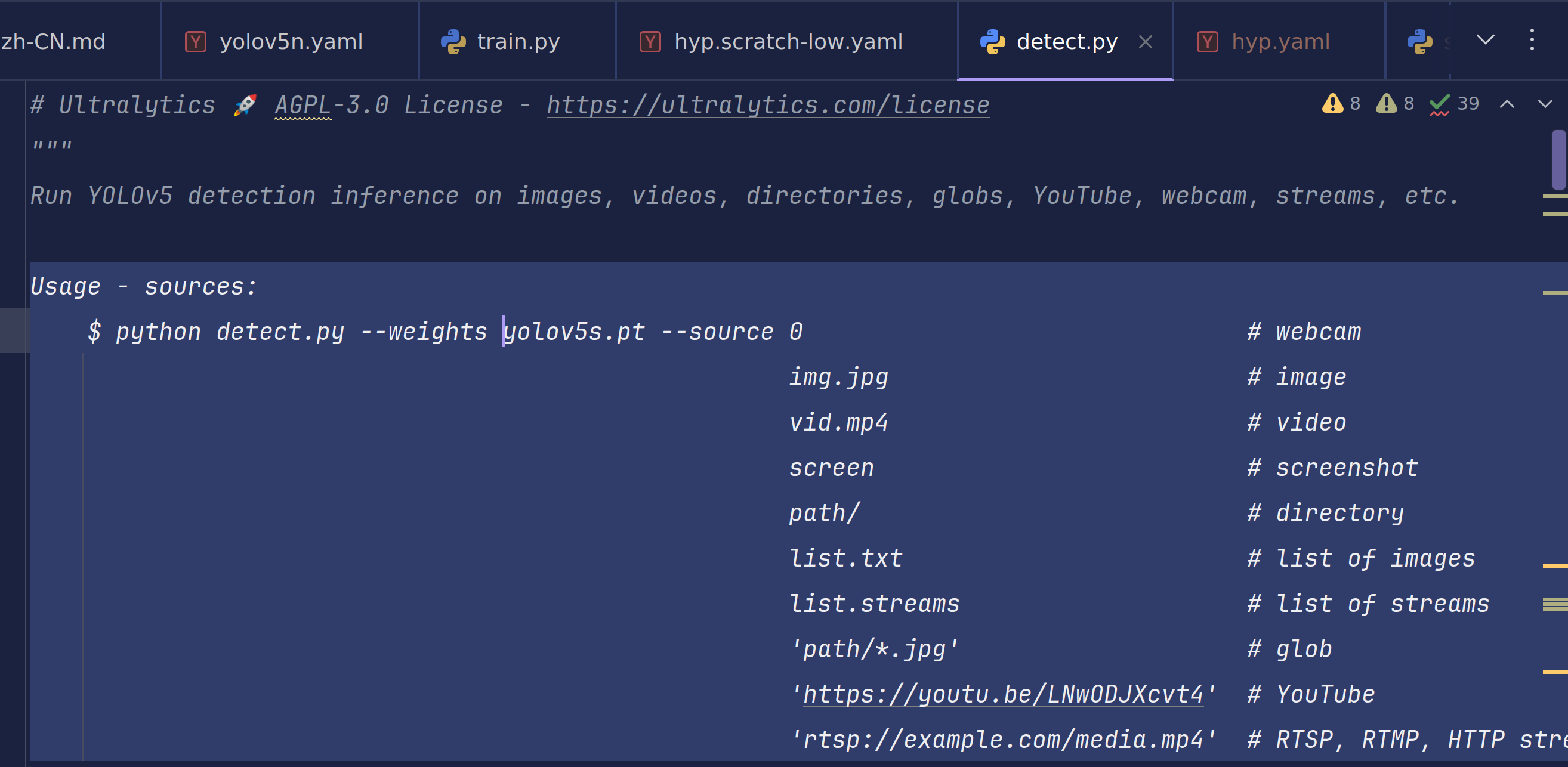Click the partially hidden Python tab icon
Image resolution: width=1568 pixels, height=767 pixels.
(x=1419, y=42)
